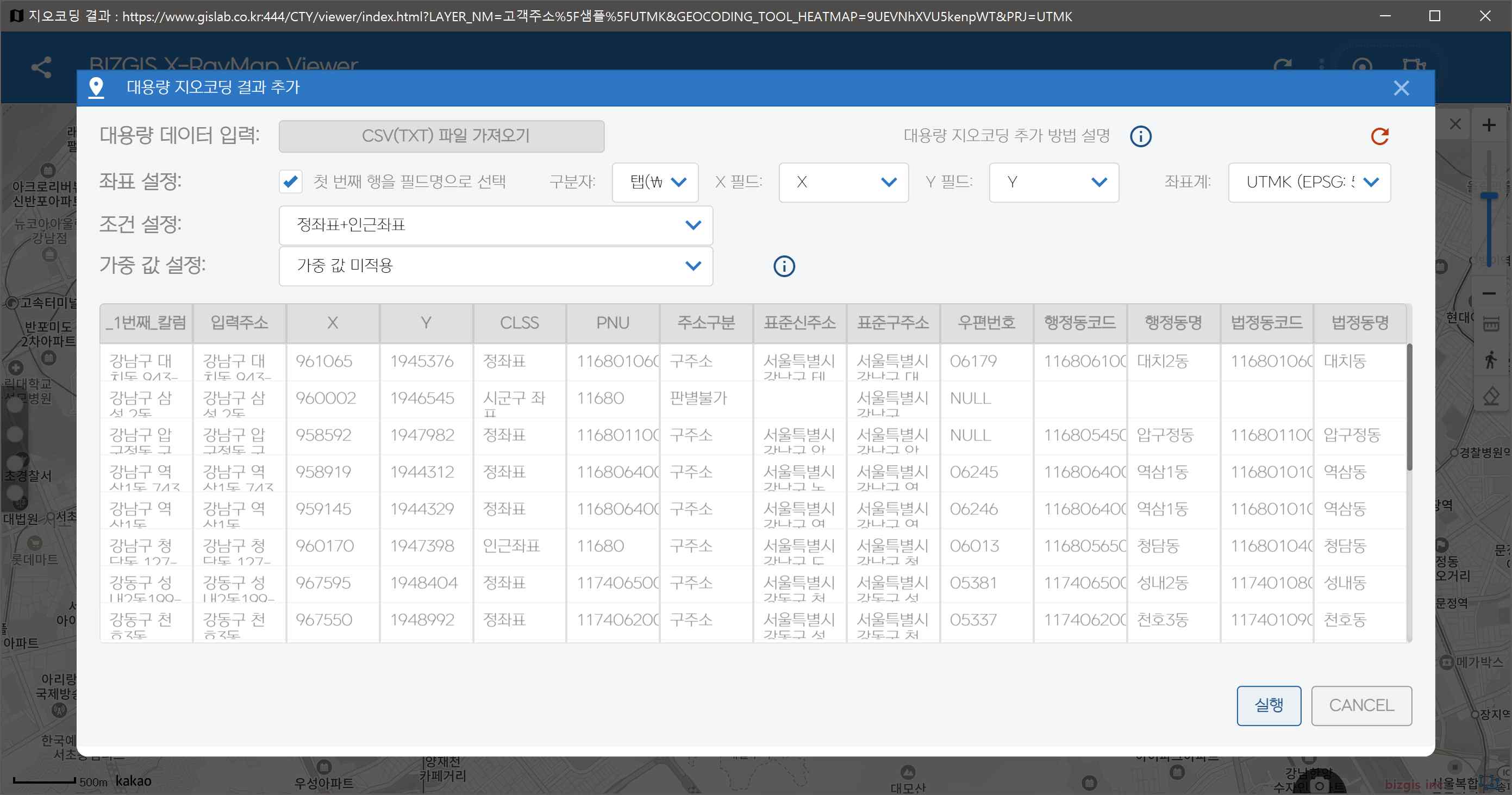Screen dimensions: 1512x795
Task: Click the 표준신주소 column header
Action: [x=799, y=323]
